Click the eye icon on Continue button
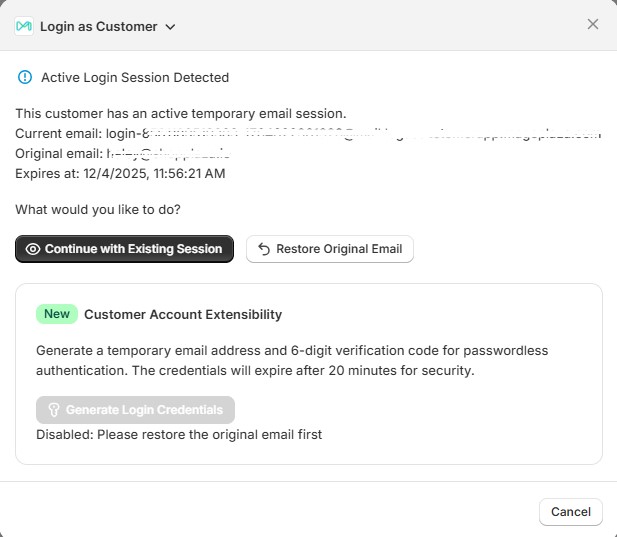The width and height of the screenshot is (617, 537). coord(33,249)
